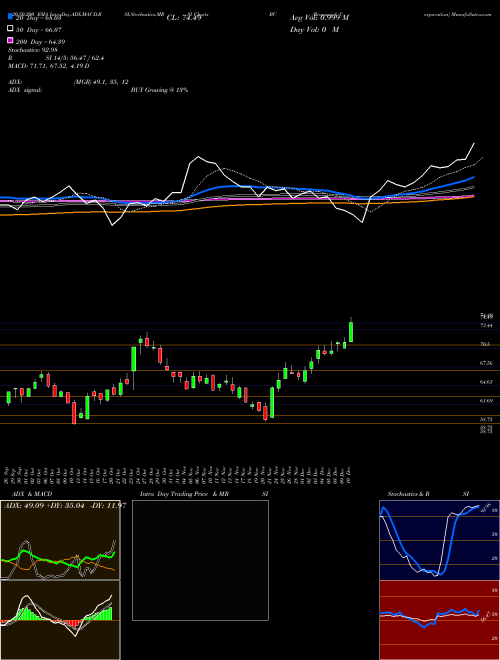
Task: Select the 67.56 price axis label
Action: pyautogui.click(x=486, y=363)
